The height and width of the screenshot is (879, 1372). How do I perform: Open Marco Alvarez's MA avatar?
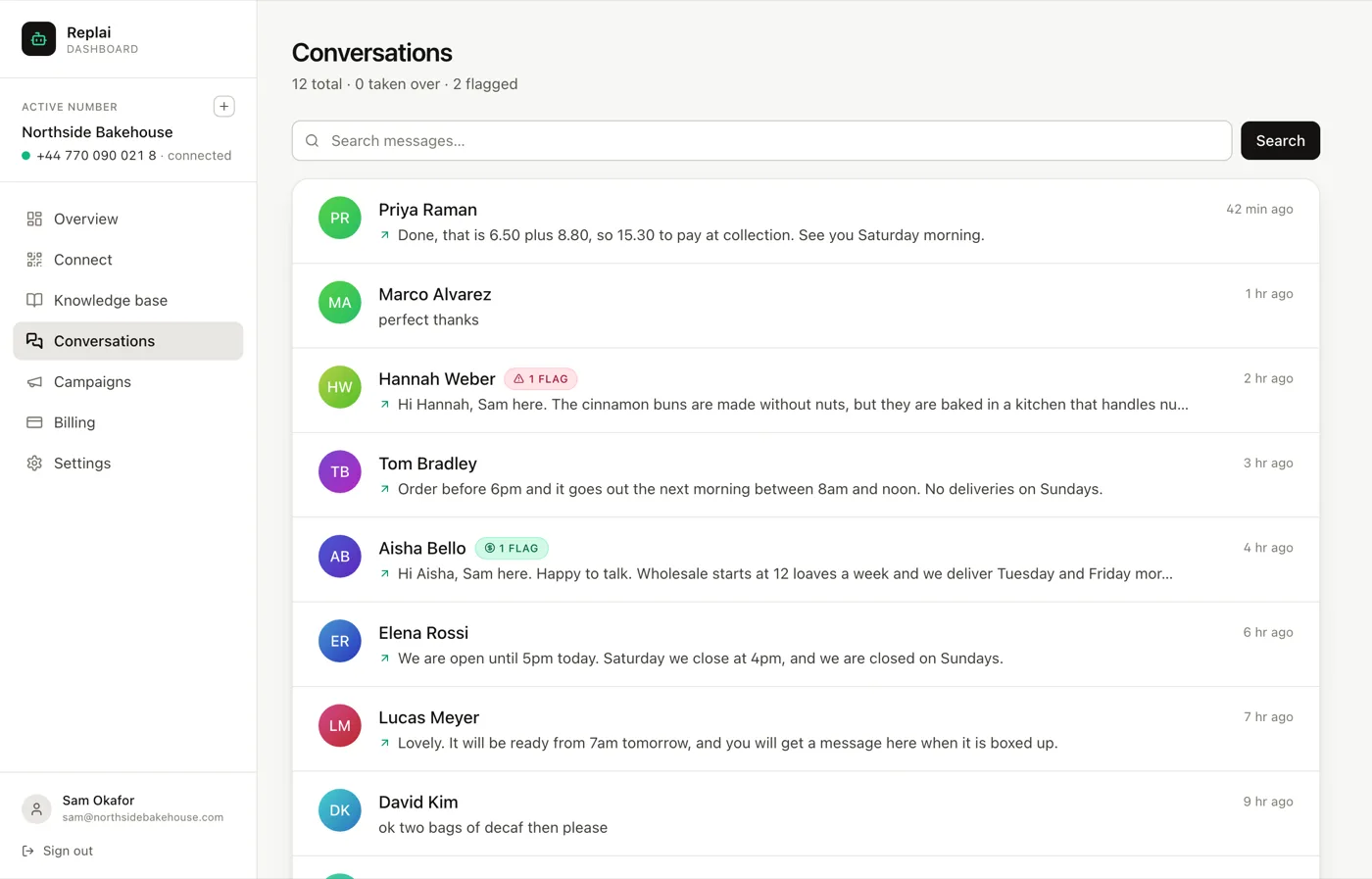click(x=340, y=302)
